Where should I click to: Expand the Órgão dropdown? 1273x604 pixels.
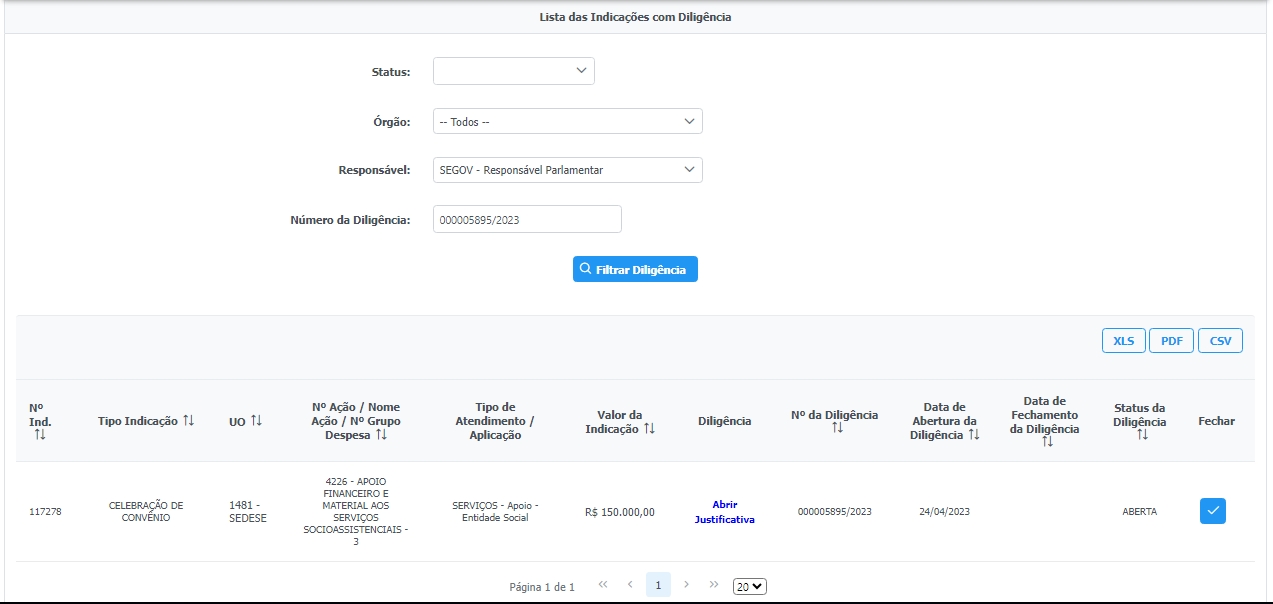567,121
